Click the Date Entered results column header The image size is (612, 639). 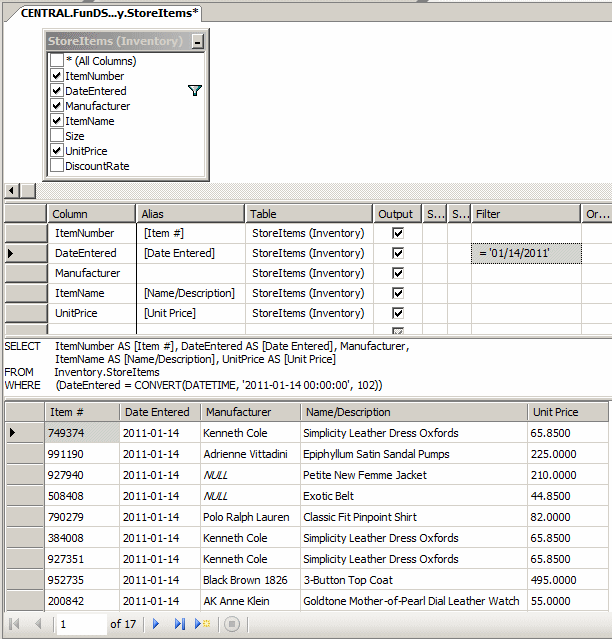pyautogui.click(x=160, y=412)
